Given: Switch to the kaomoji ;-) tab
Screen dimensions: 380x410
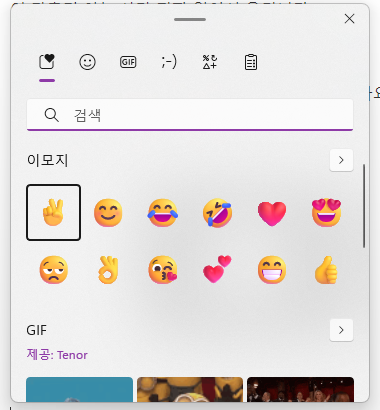Looking at the screenshot, I should [169, 62].
